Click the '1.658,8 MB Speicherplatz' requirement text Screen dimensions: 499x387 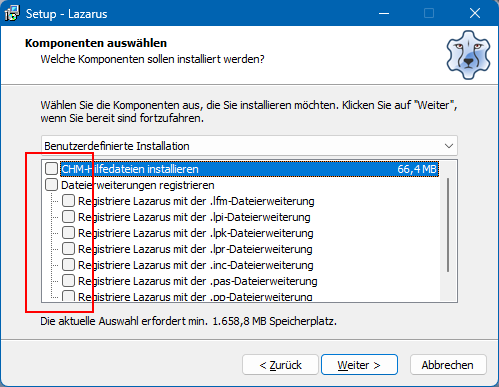(274, 321)
